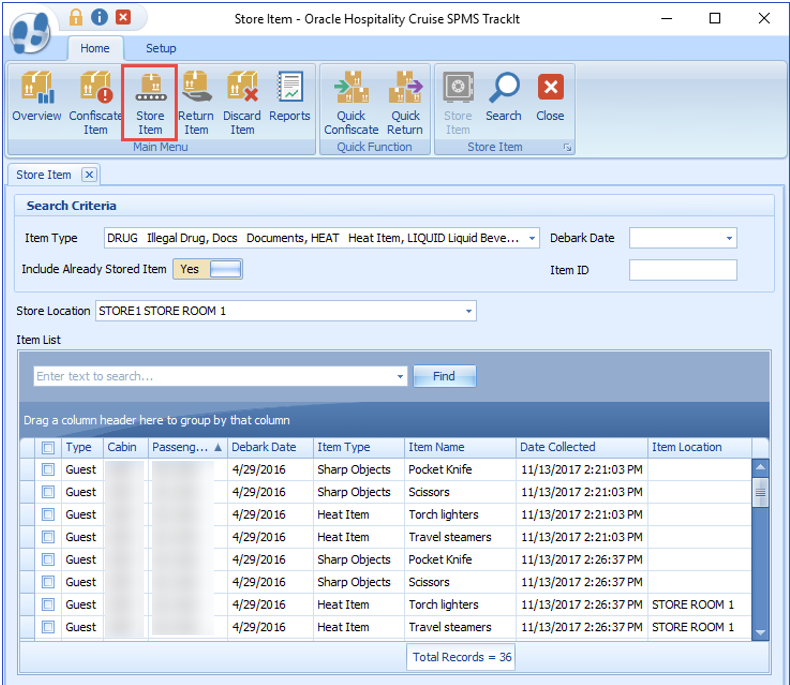The width and height of the screenshot is (790, 685).
Task: Click the grid vertical scrollbar thumb
Action: [x=760, y=493]
